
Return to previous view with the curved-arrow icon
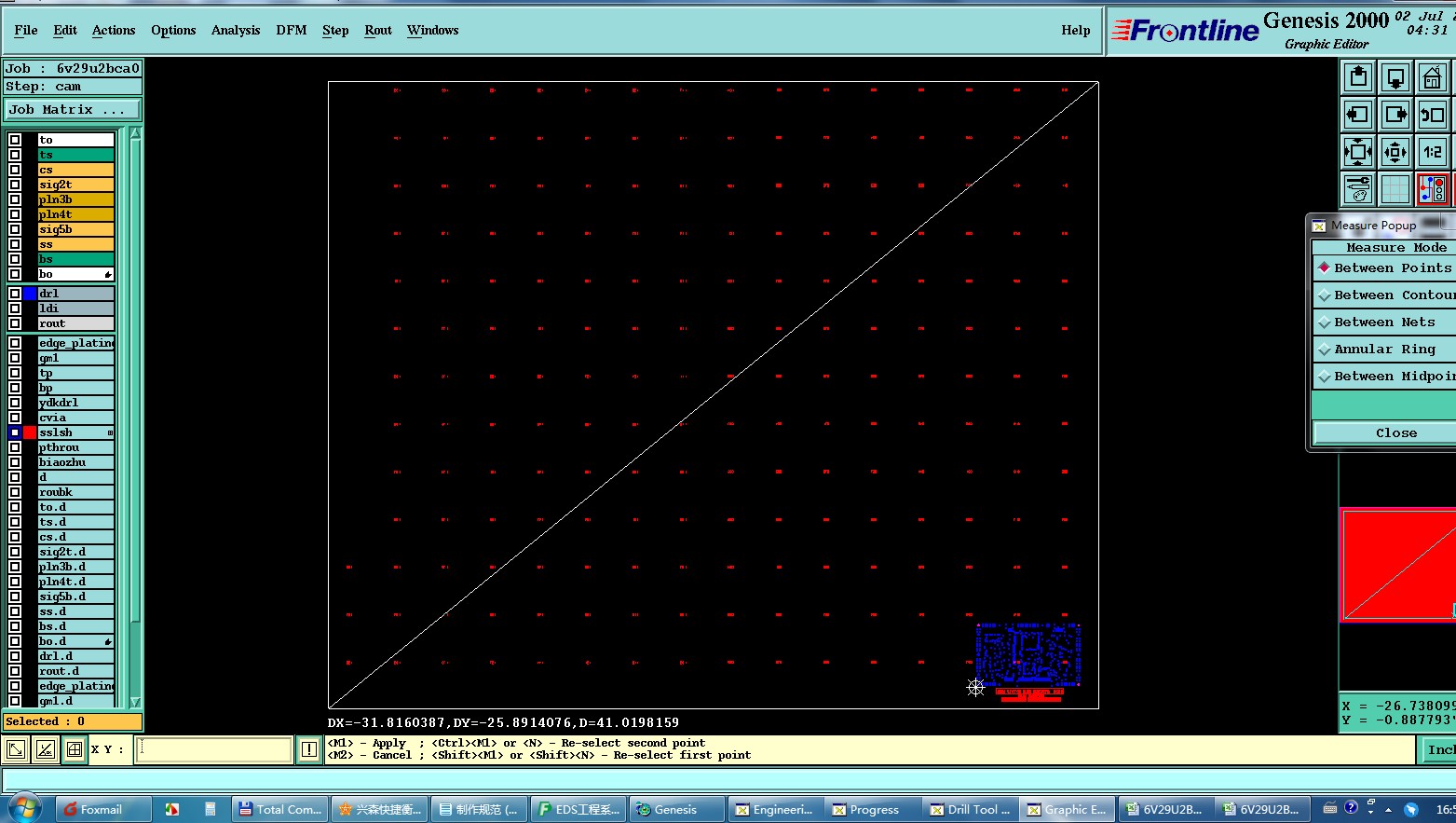pyautogui.click(x=1433, y=115)
